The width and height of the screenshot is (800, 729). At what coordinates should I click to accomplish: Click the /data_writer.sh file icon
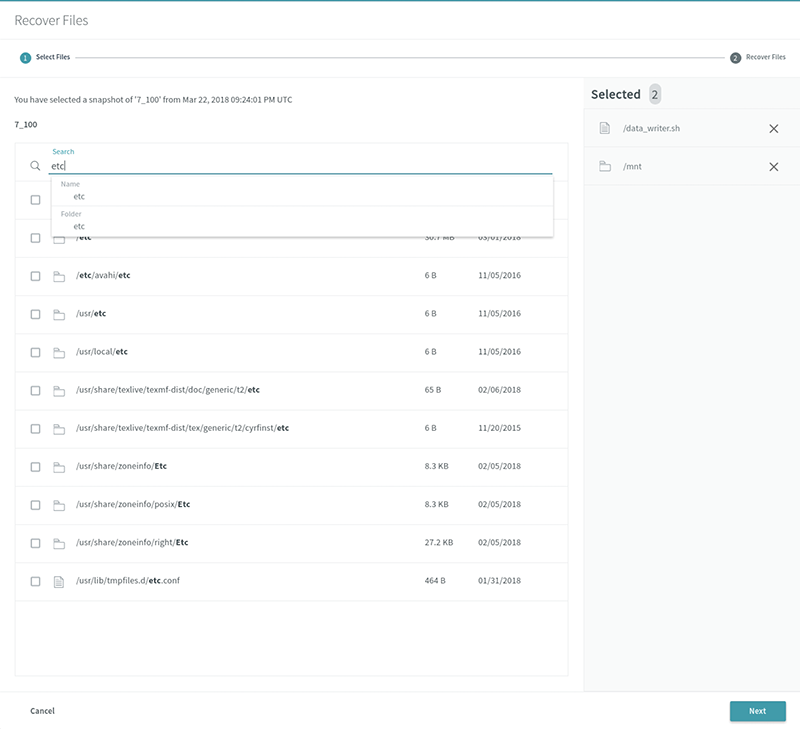click(605, 128)
